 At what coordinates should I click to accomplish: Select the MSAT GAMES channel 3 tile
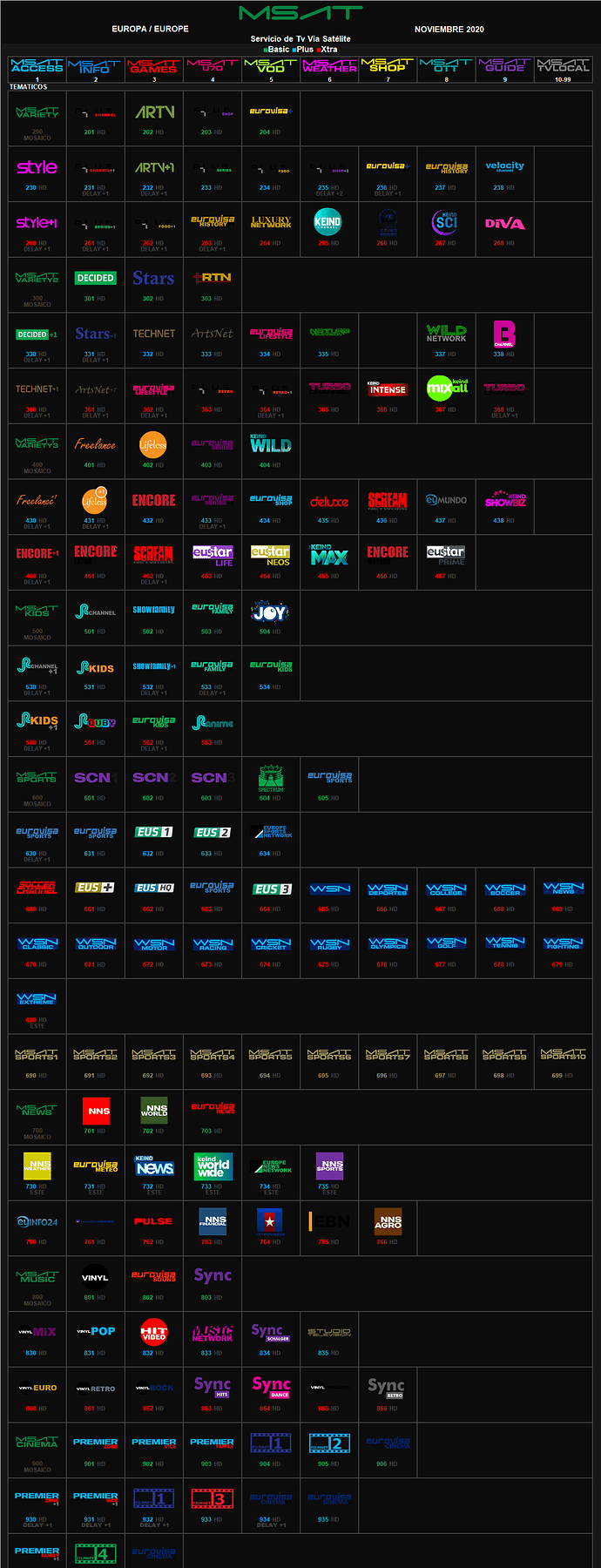154,69
